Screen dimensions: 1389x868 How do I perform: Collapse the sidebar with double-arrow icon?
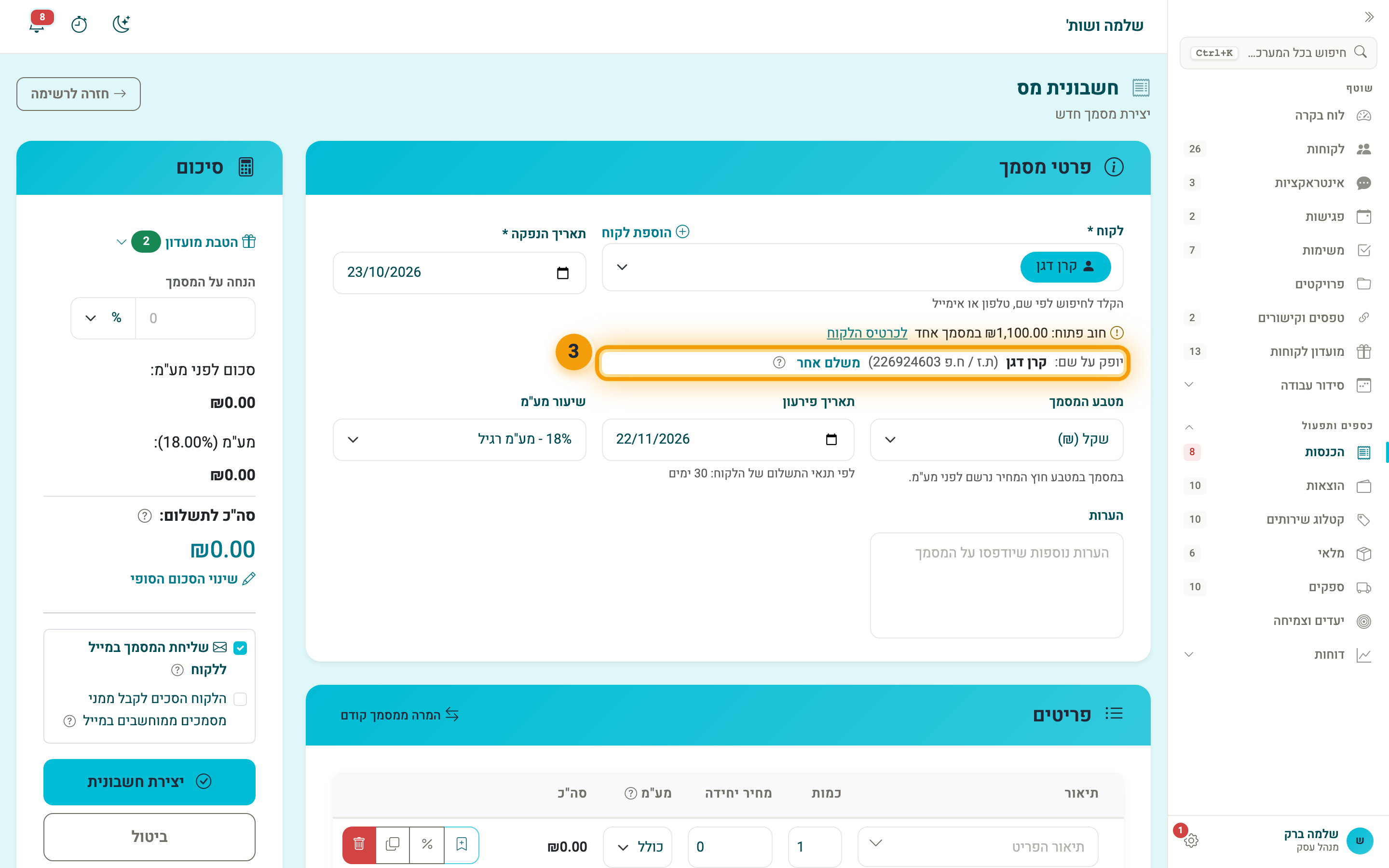click(1369, 17)
